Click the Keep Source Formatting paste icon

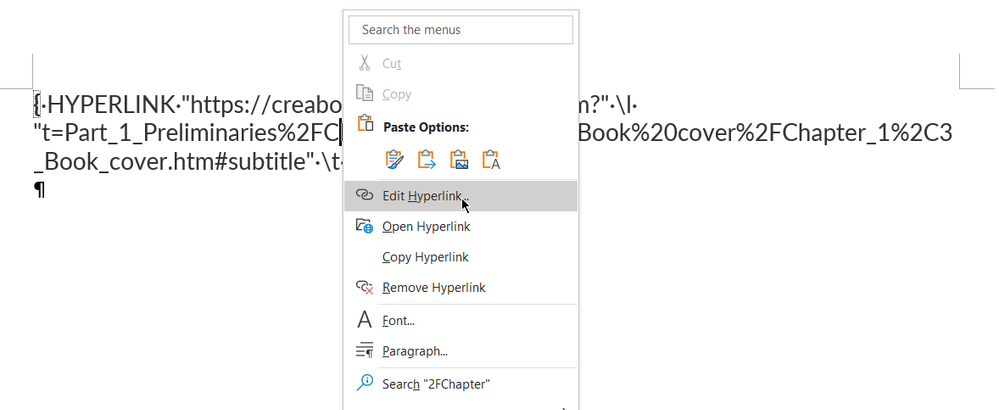pyautogui.click(x=396, y=159)
